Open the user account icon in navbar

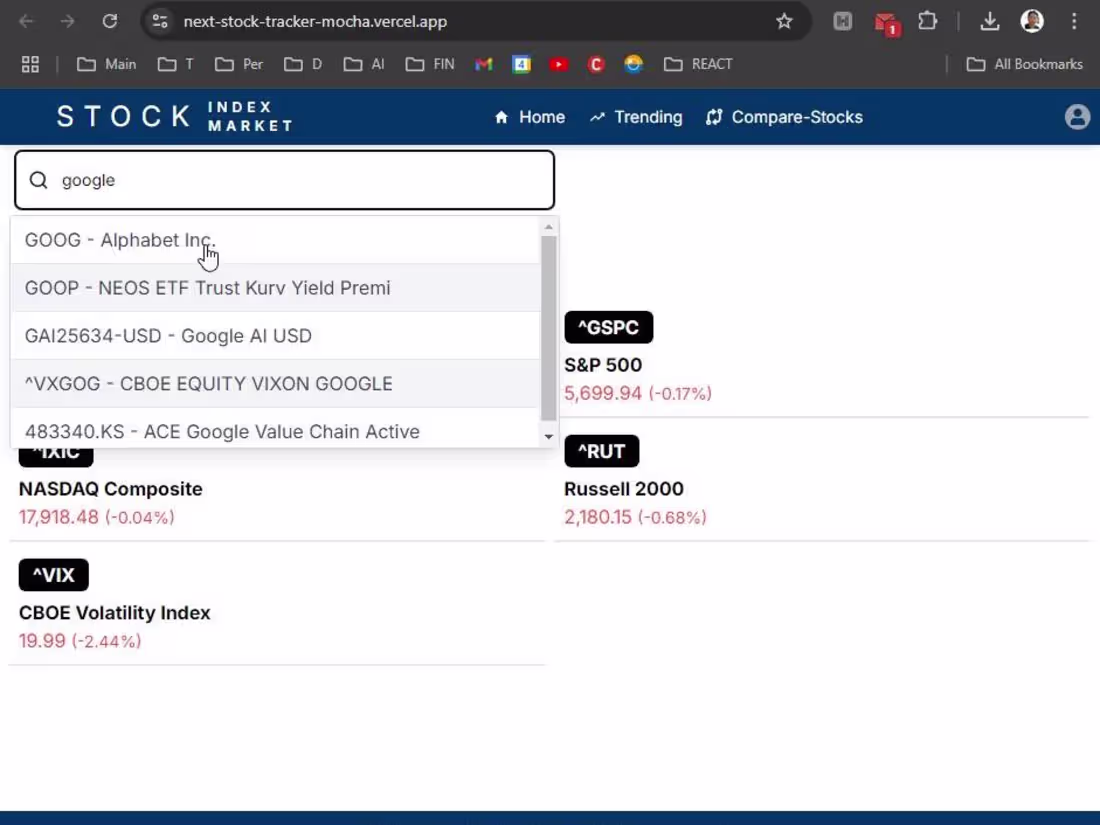pos(1077,116)
